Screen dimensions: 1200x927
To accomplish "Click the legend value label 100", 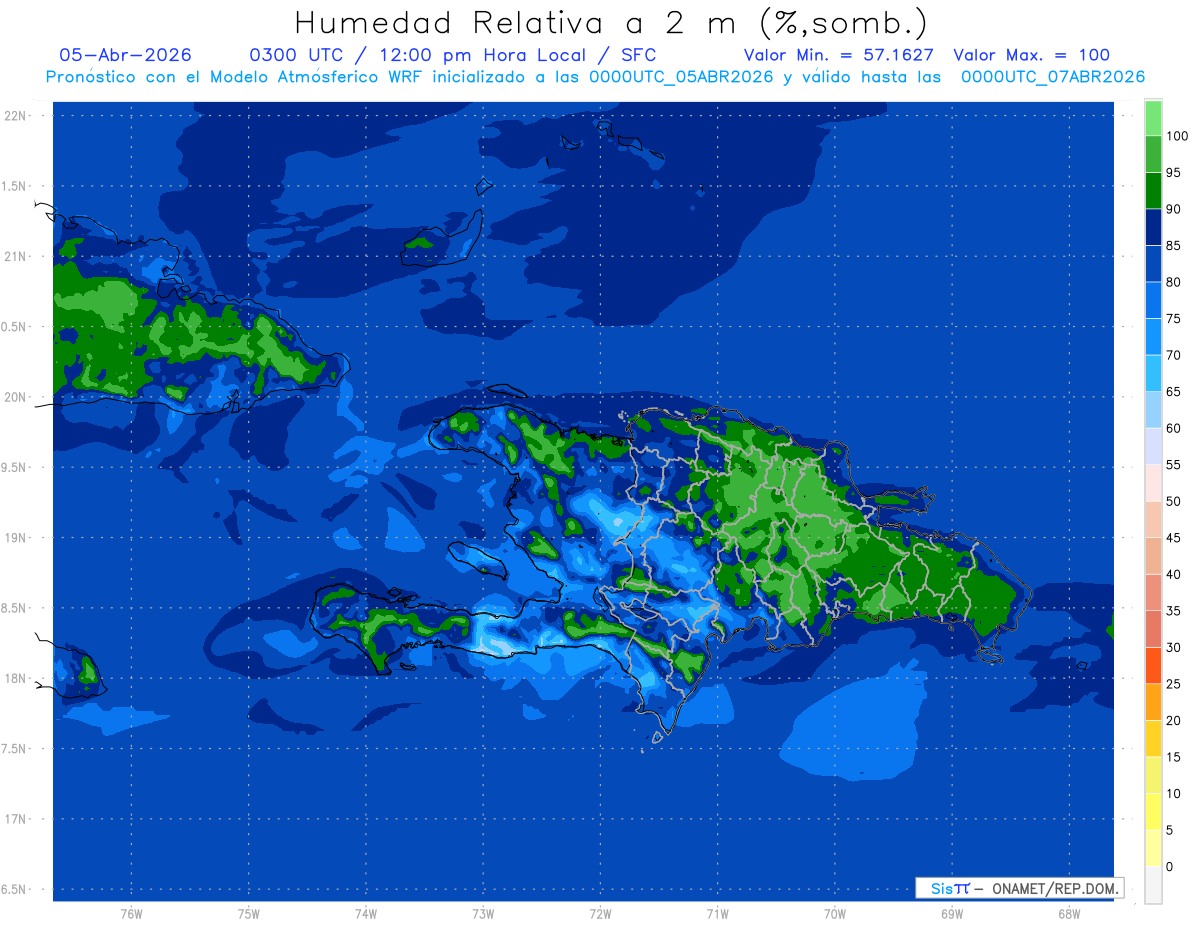I will click(x=1176, y=136).
